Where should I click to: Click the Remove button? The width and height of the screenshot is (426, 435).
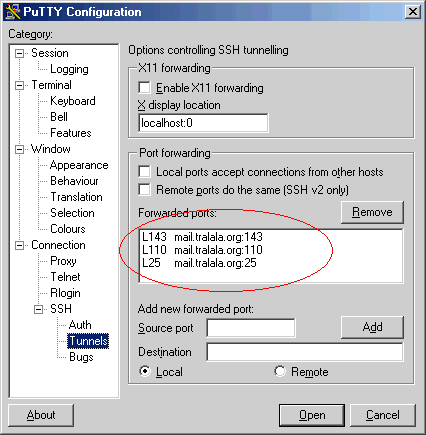point(372,212)
